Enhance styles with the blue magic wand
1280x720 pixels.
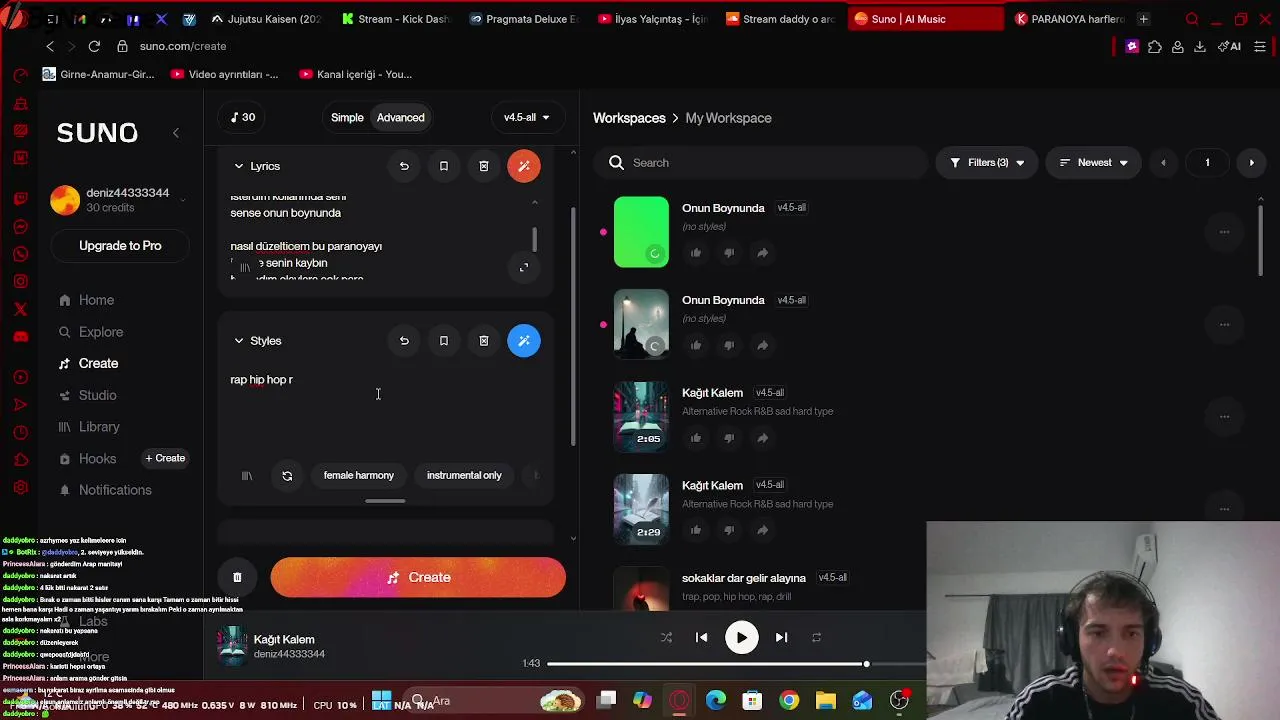(524, 341)
